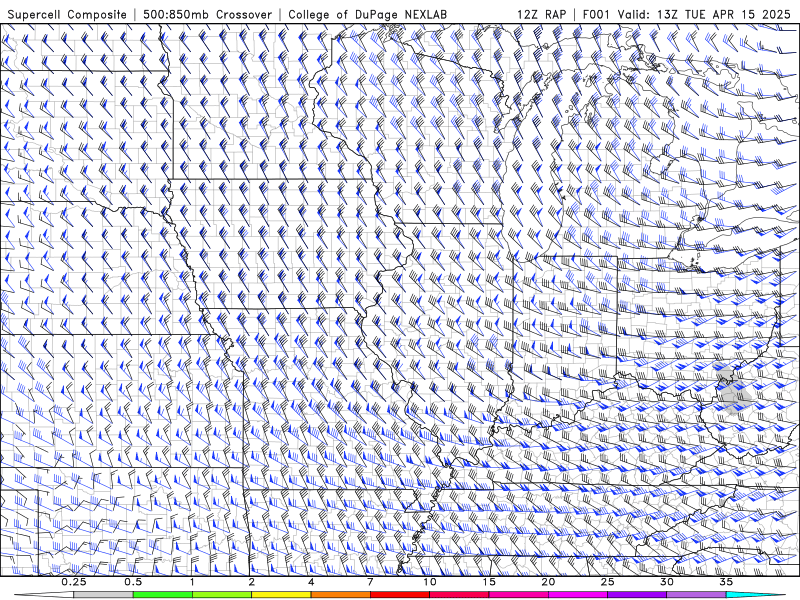Select the light purple 30–35 legend segment
This screenshot has height=600, width=800.
click(x=696, y=595)
